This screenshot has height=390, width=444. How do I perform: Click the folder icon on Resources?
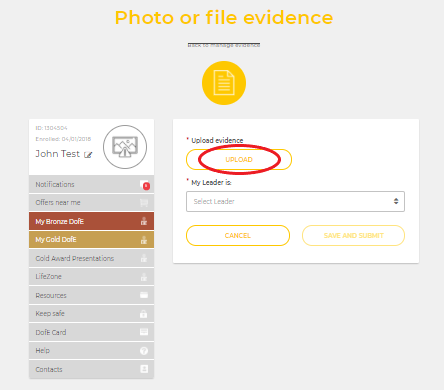click(x=144, y=295)
